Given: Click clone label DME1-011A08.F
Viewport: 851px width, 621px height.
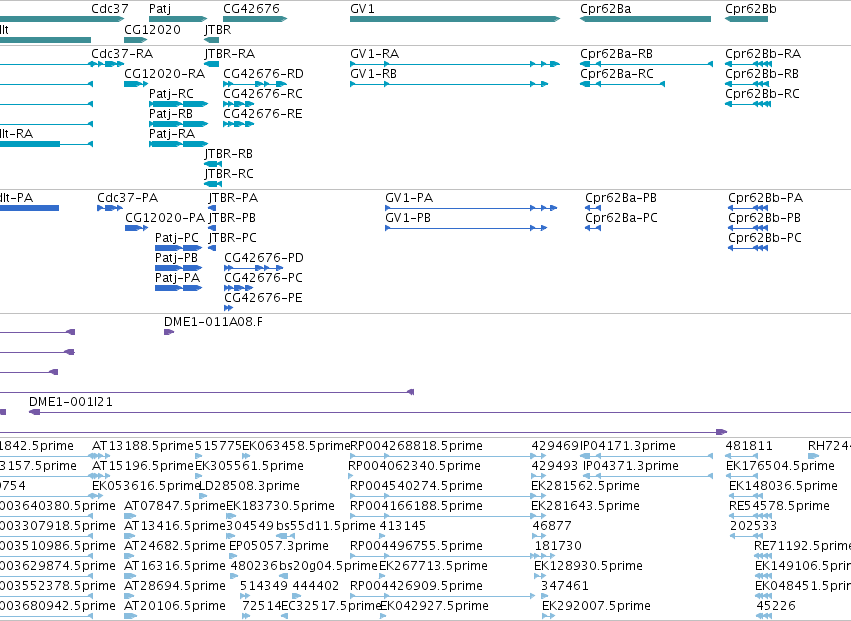Looking at the screenshot, I should point(213,322).
